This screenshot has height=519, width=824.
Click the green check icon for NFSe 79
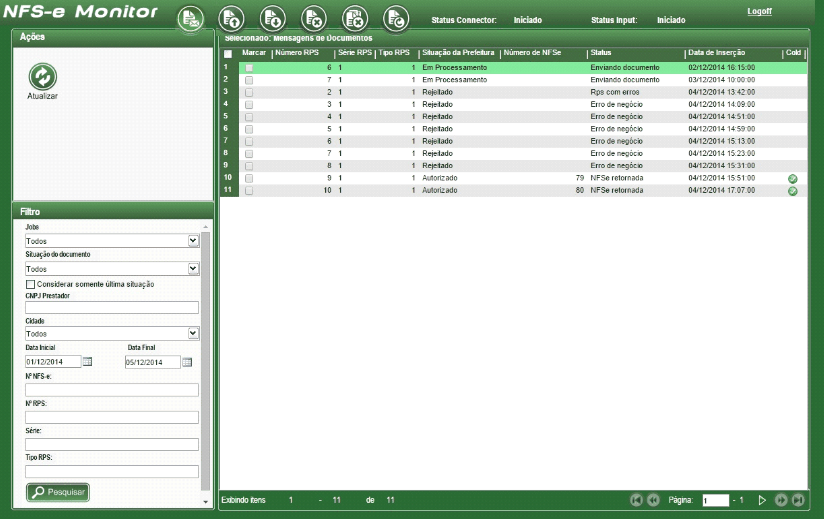tap(792, 179)
